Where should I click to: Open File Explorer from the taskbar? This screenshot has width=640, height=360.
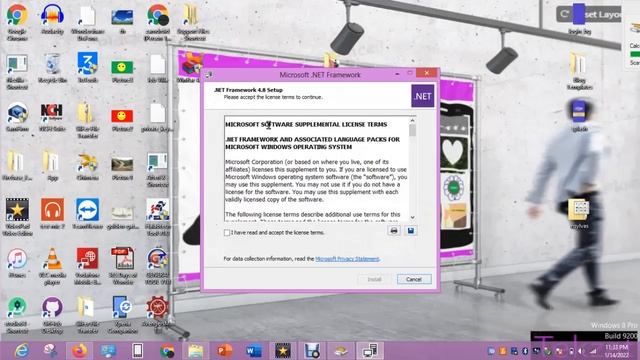(x=196, y=351)
